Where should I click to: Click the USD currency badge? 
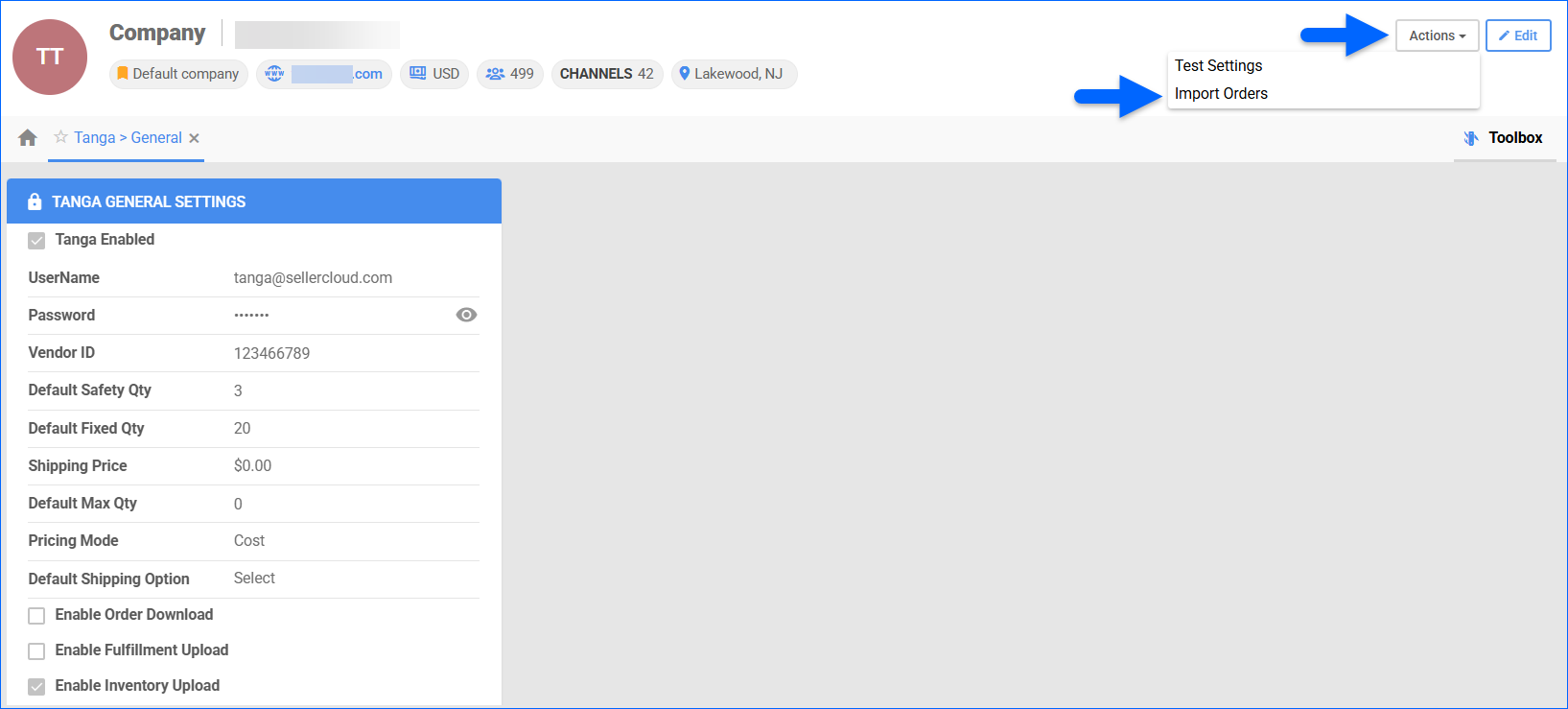pos(434,74)
